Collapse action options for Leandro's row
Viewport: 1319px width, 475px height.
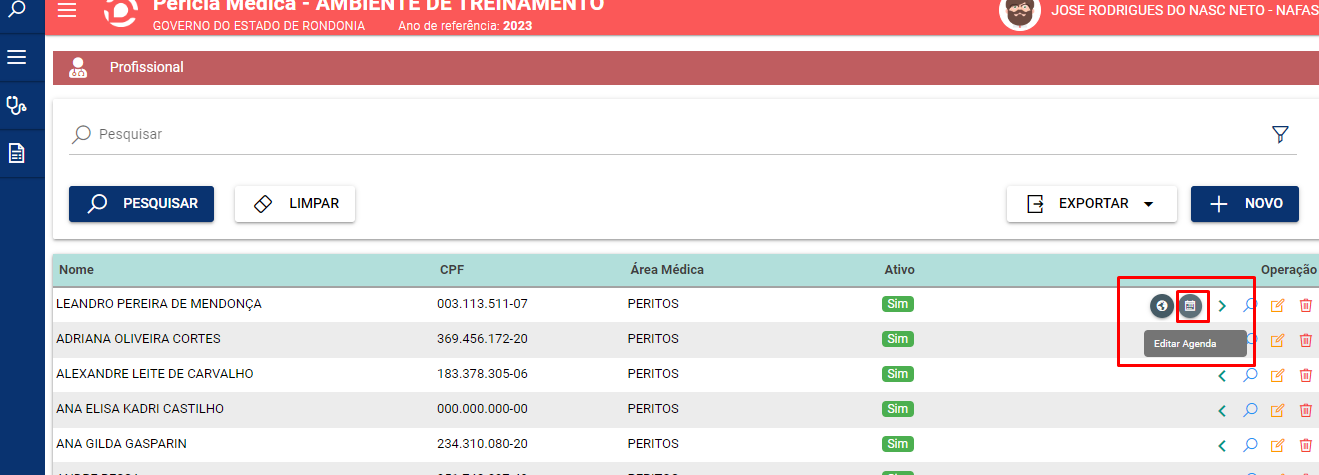pos(1222,306)
